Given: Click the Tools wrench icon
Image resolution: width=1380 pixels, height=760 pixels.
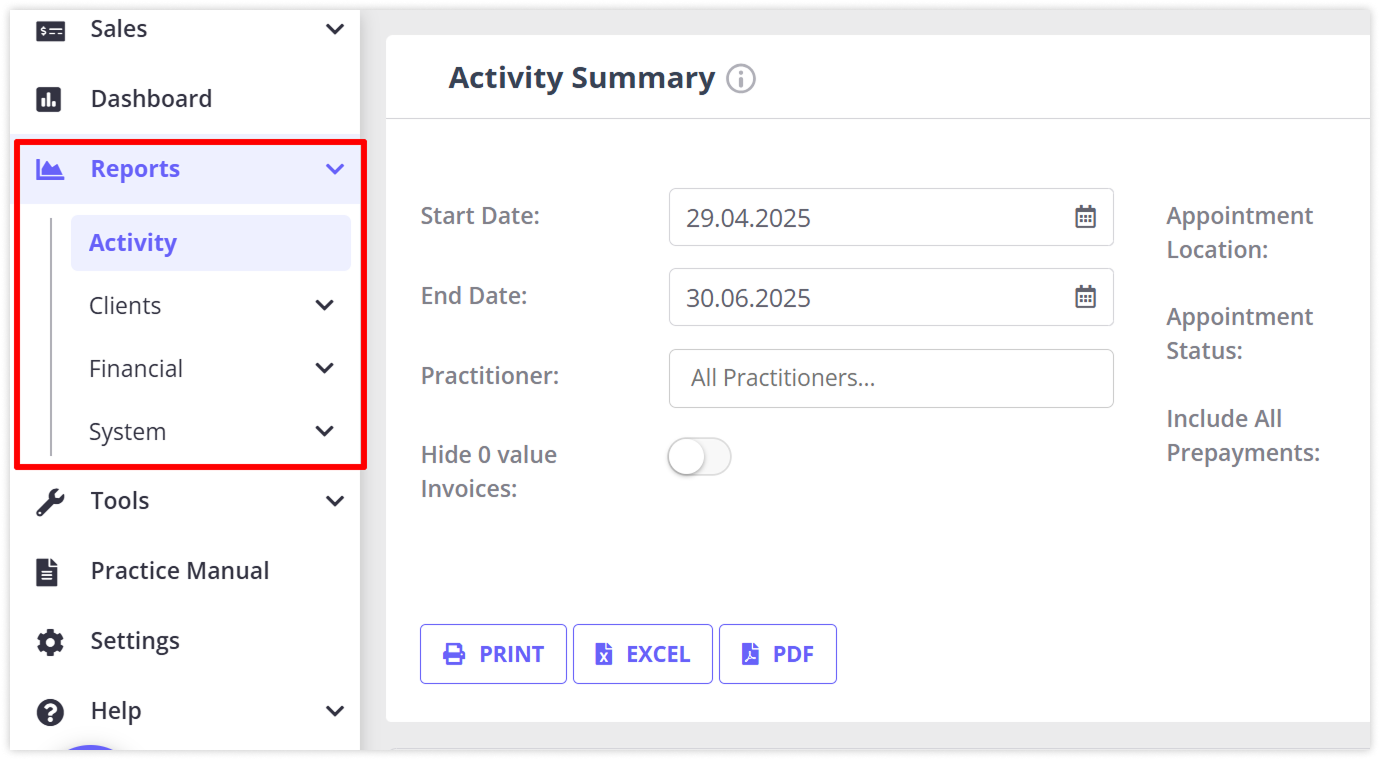Looking at the screenshot, I should 50,501.
